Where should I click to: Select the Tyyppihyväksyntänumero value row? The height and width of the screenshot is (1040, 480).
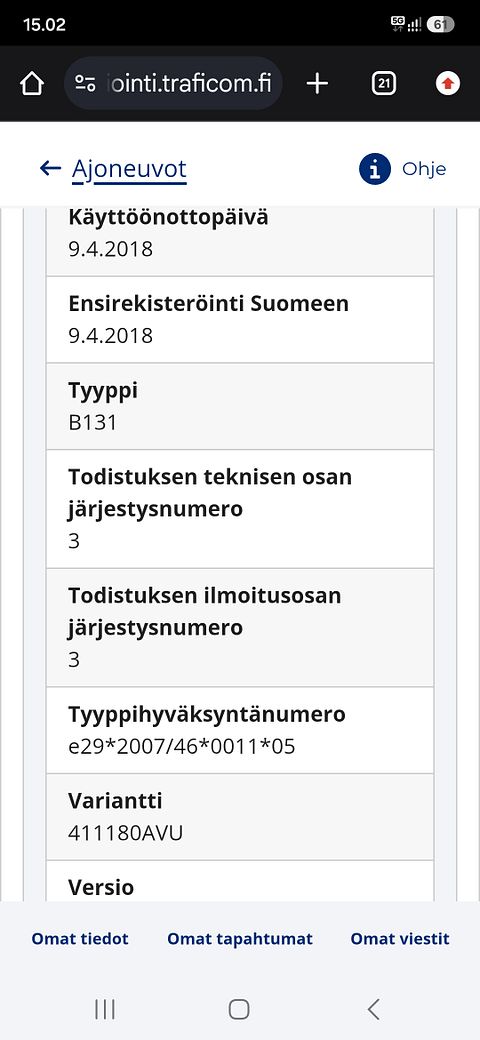coord(240,730)
